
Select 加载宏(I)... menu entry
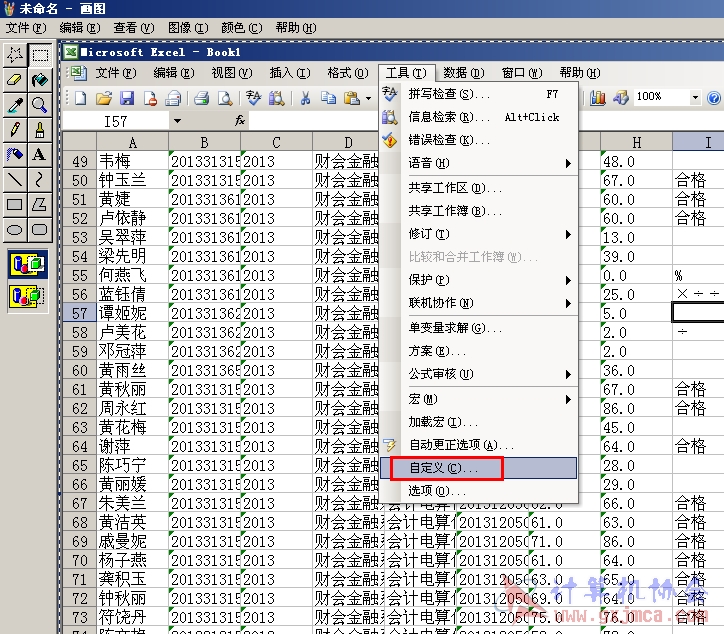478,422
